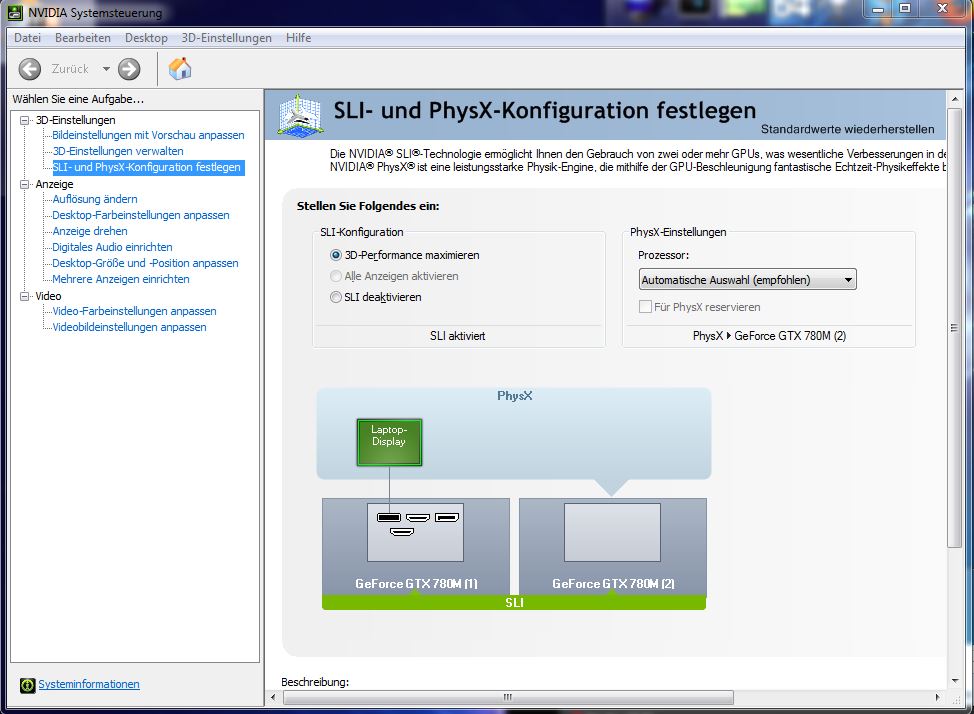Open Video-Farbeinstellungen anpassen
Screen dimensions: 974x714
click(x=134, y=311)
